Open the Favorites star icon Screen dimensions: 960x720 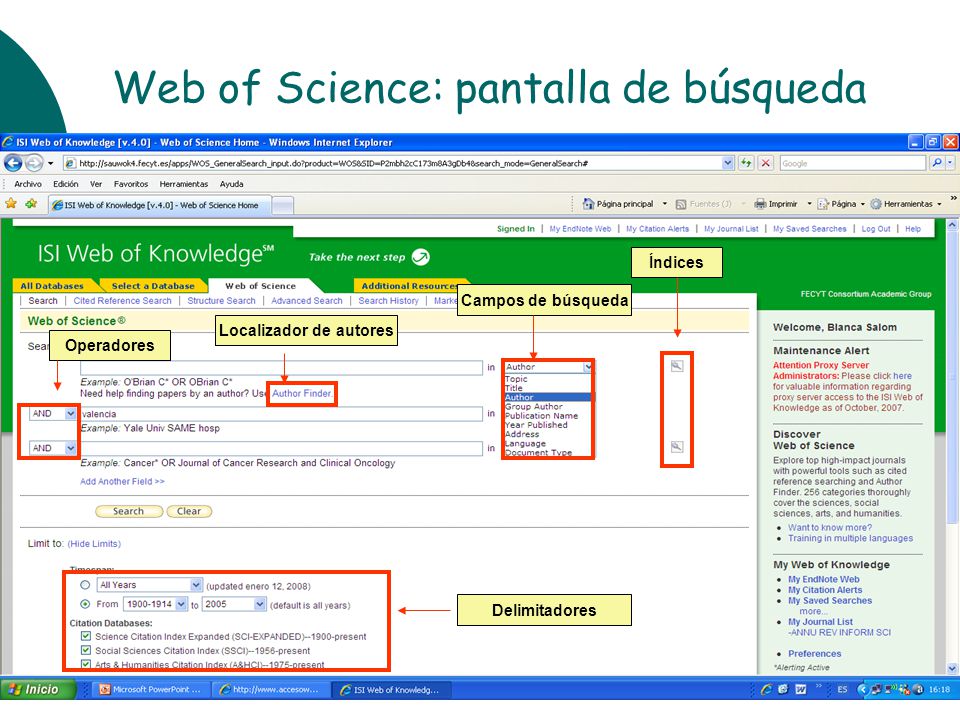[10, 204]
